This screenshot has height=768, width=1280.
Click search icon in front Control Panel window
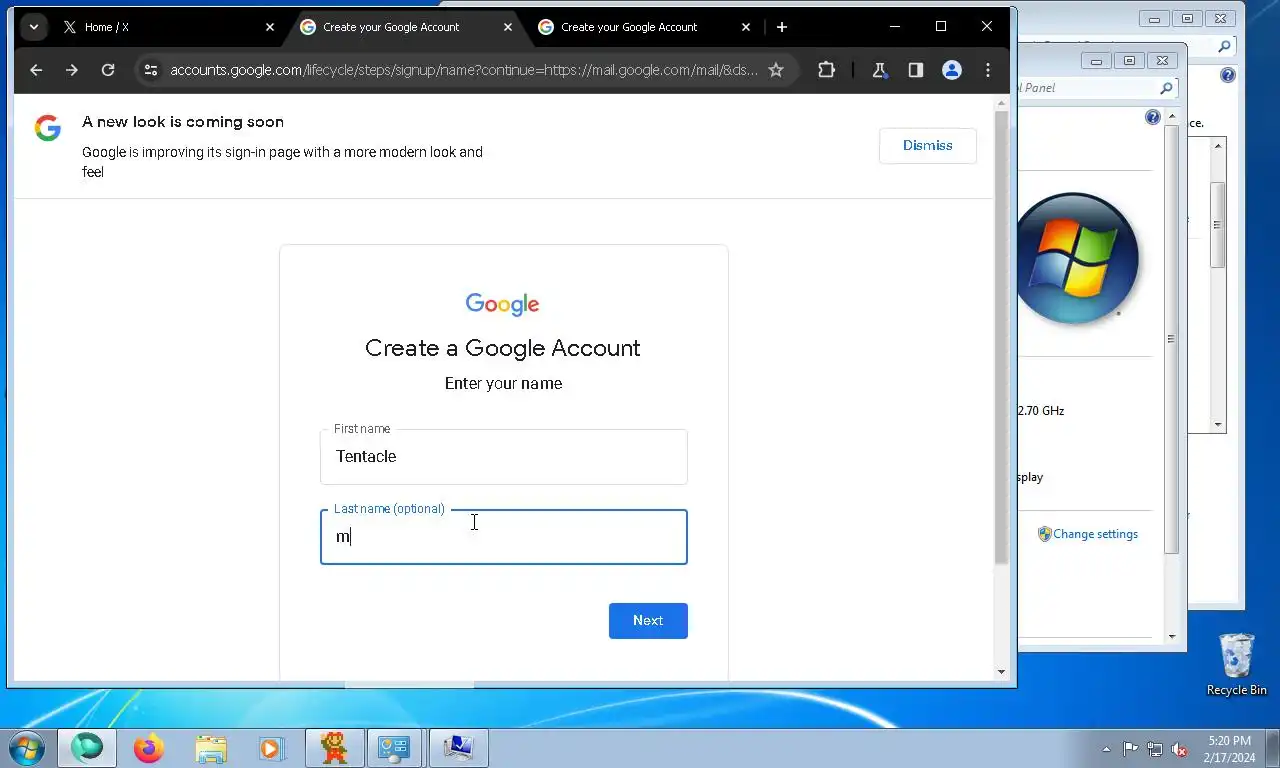[1166, 88]
